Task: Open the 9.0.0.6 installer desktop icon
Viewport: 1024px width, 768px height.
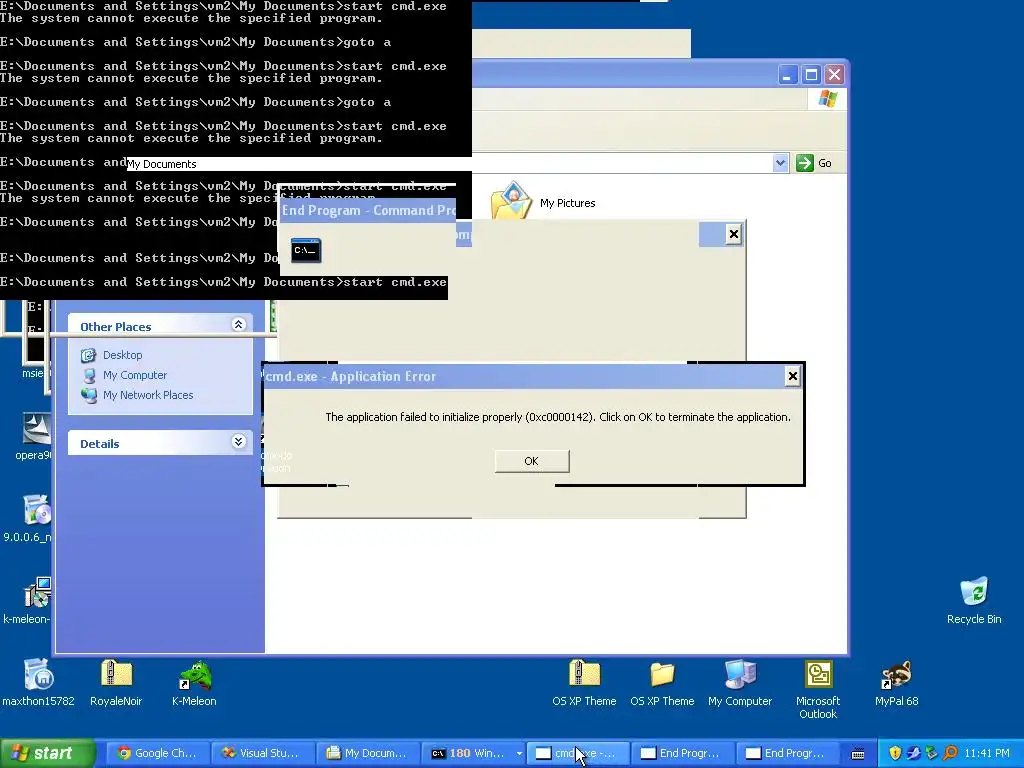Action: click(x=27, y=519)
